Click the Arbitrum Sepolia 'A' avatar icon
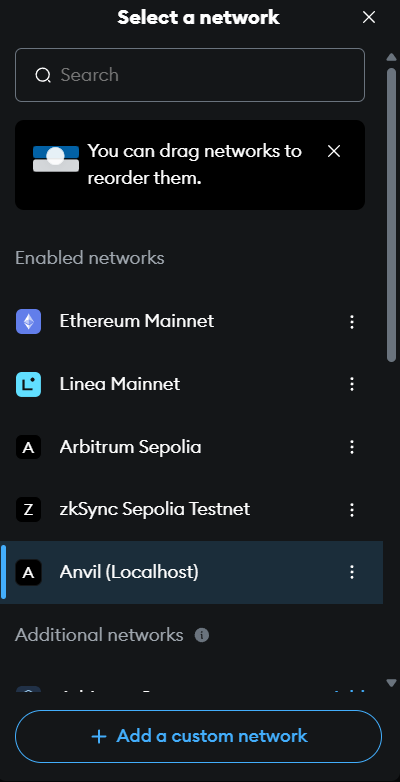Image resolution: width=400 pixels, height=782 pixels. [28, 447]
